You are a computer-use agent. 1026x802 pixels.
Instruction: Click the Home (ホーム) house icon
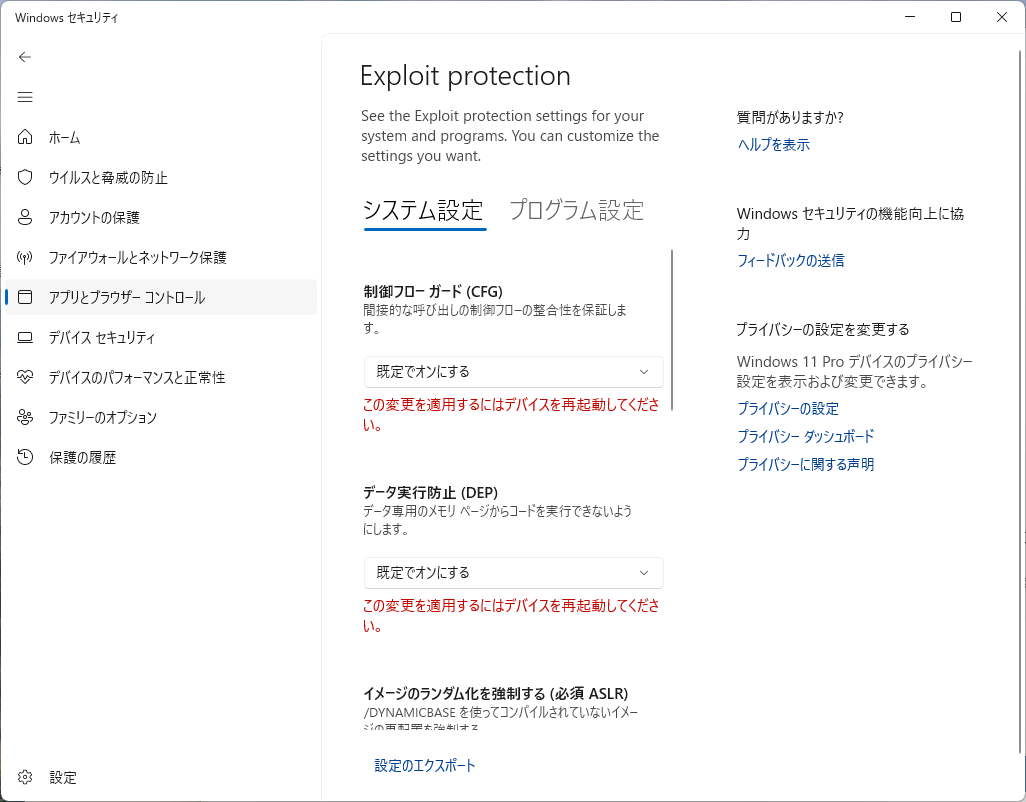[x=25, y=137]
